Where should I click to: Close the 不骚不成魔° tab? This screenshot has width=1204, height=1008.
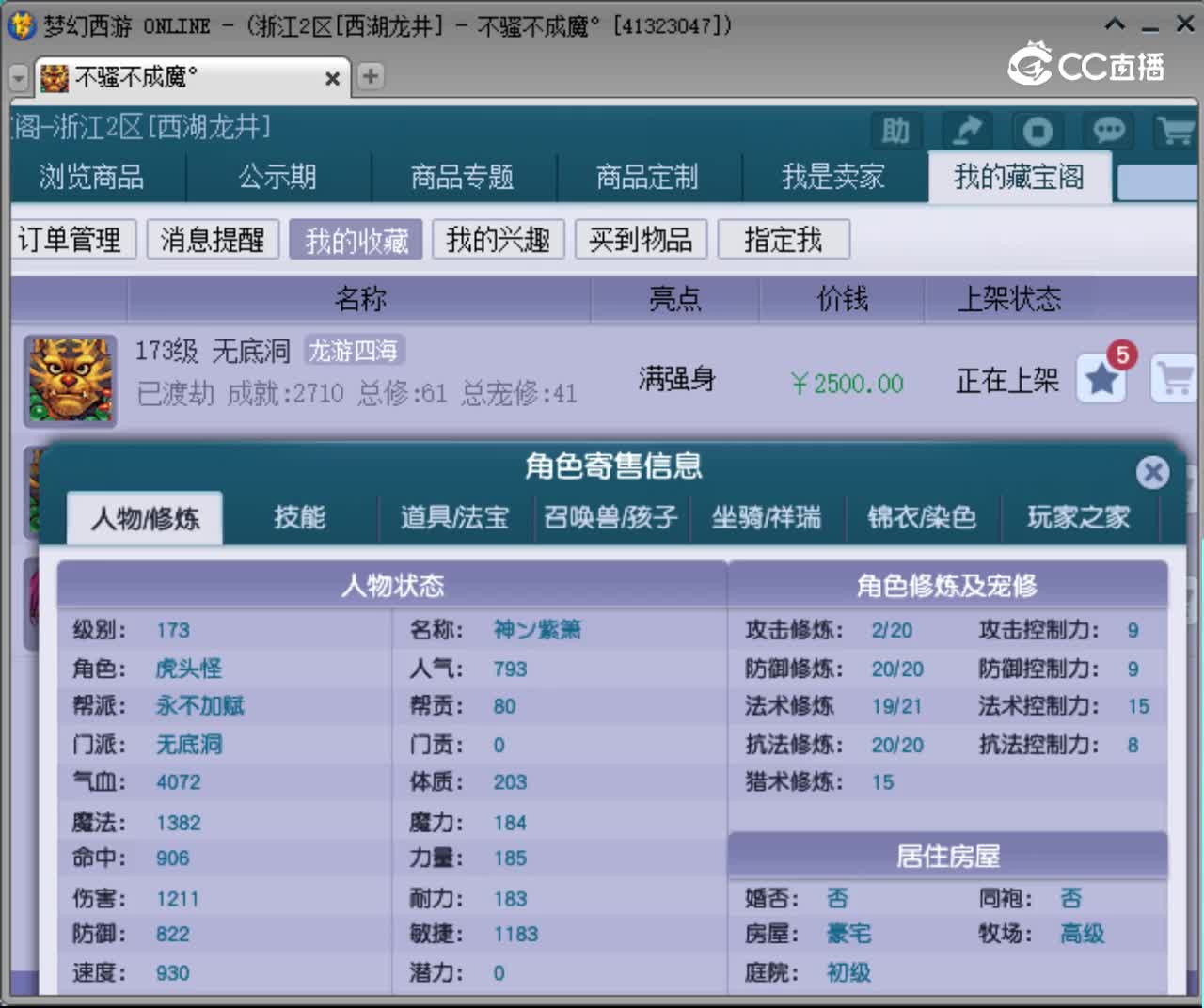[332, 79]
